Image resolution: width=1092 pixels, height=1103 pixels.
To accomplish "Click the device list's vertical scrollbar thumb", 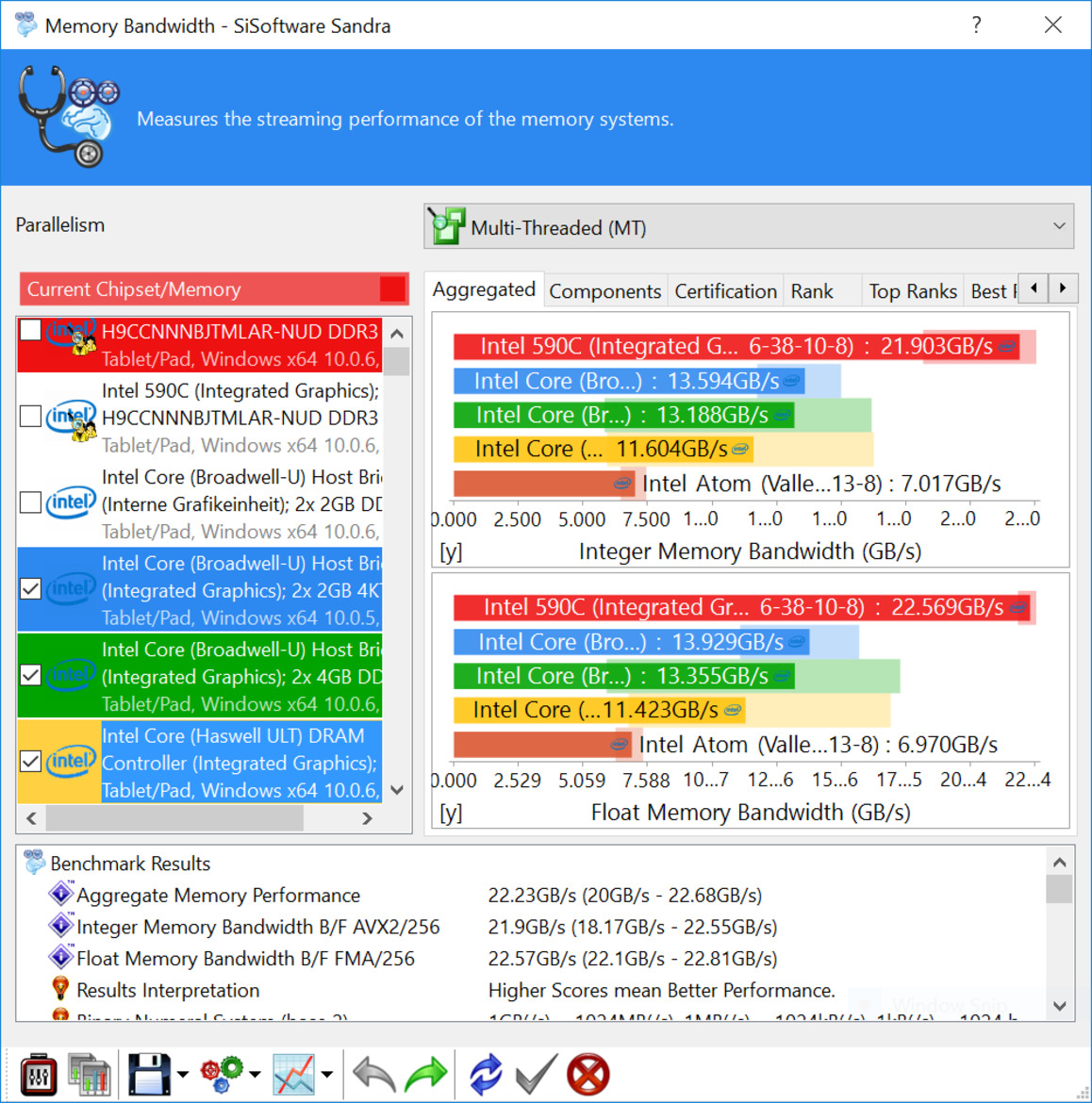I will coord(397,362).
